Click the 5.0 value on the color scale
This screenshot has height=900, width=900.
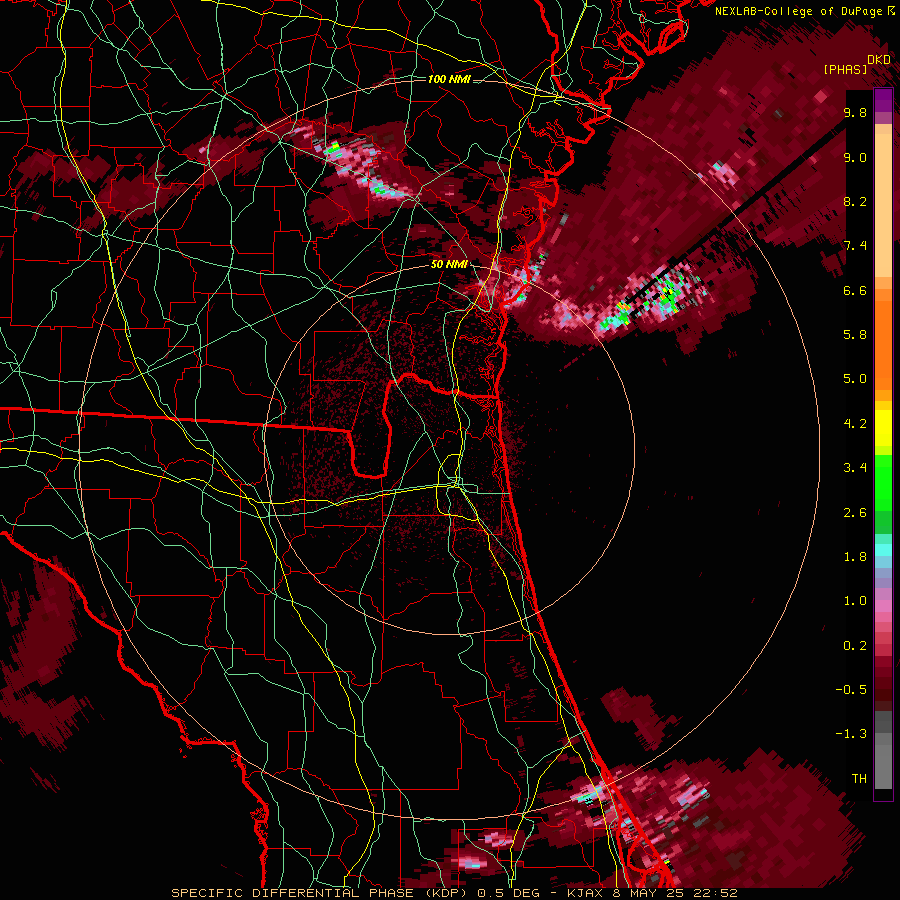click(x=855, y=379)
